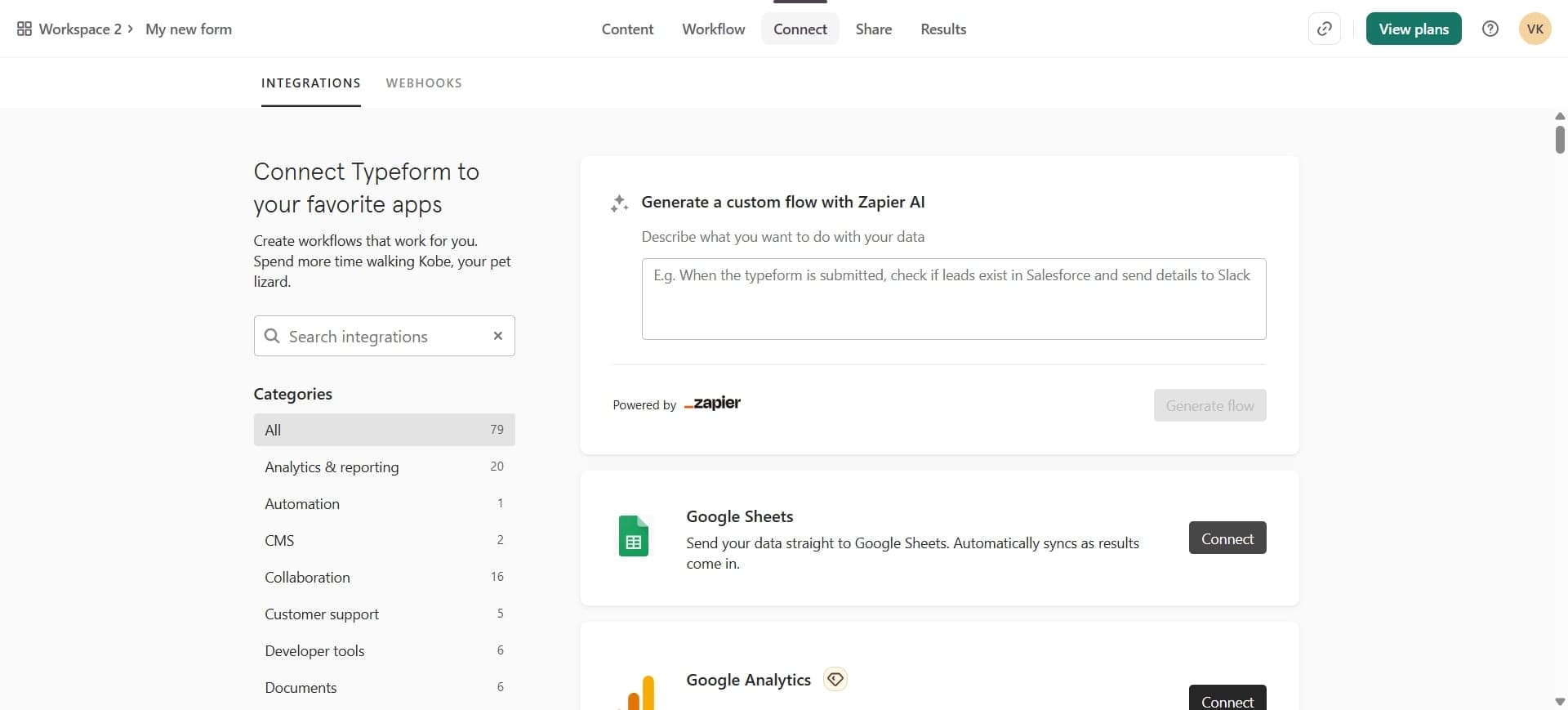Switch to the Workflow tab

(x=714, y=29)
